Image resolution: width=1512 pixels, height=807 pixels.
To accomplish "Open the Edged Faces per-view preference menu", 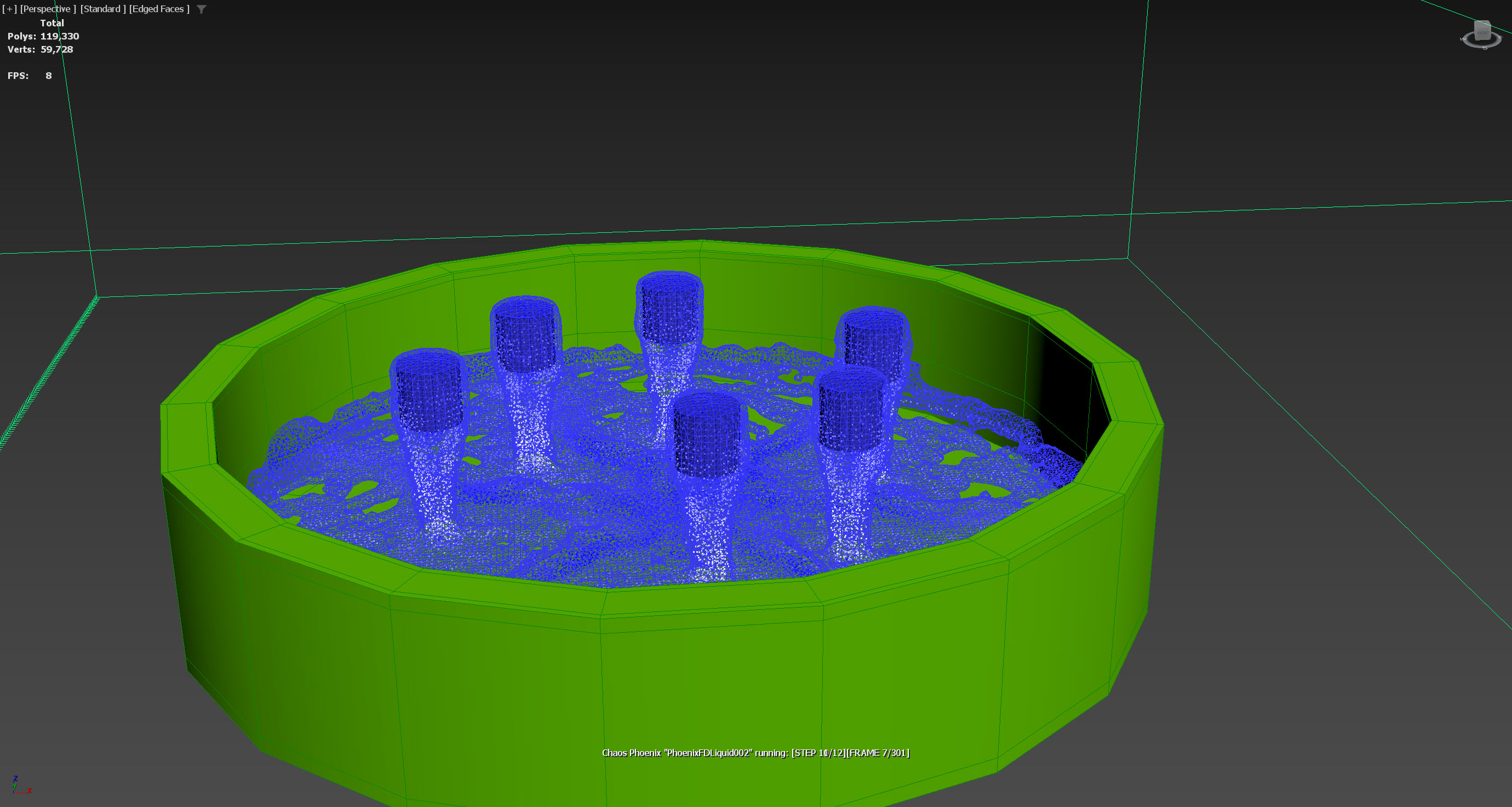I will (159, 9).
